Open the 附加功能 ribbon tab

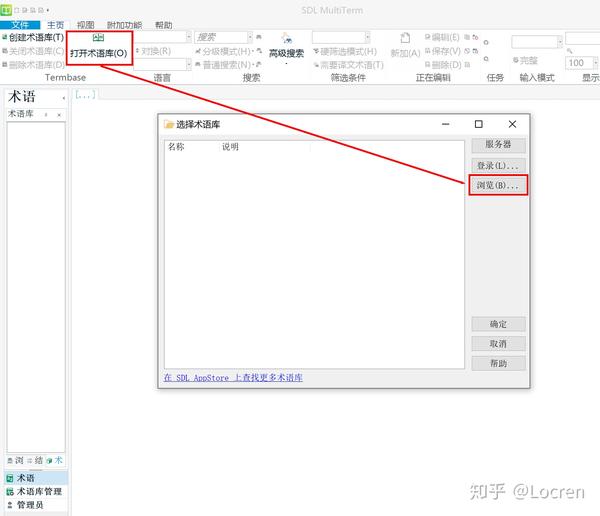coord(124,25)
